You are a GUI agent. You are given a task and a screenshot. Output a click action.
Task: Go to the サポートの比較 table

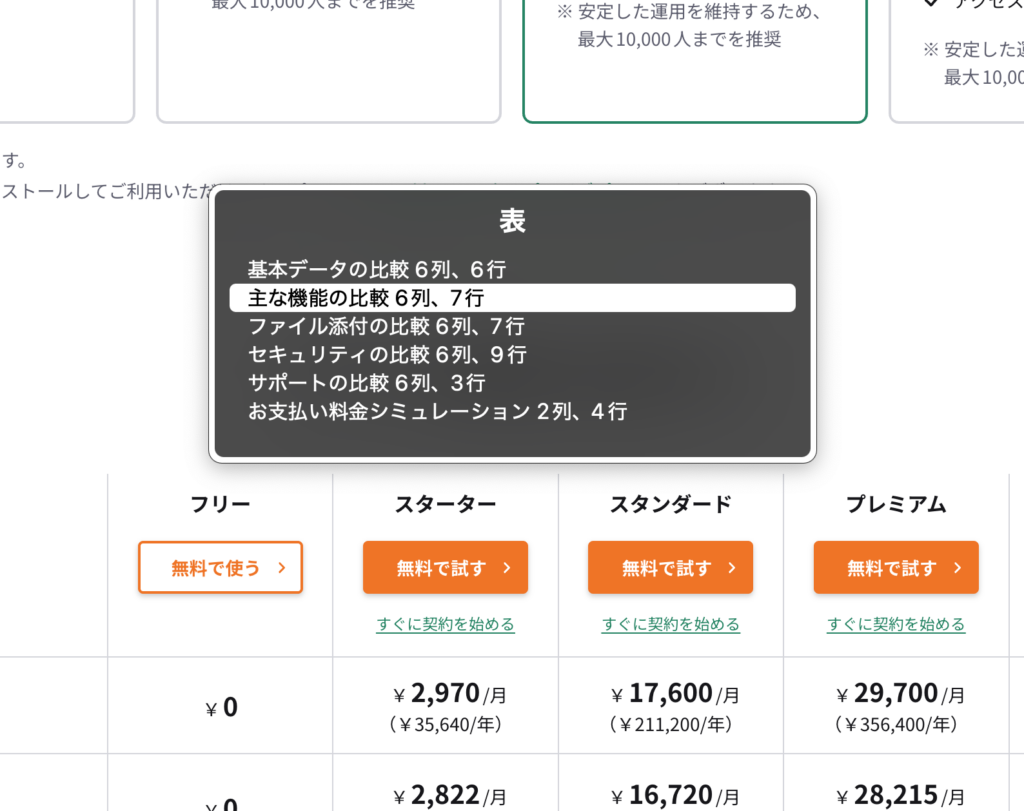(366, 382)
